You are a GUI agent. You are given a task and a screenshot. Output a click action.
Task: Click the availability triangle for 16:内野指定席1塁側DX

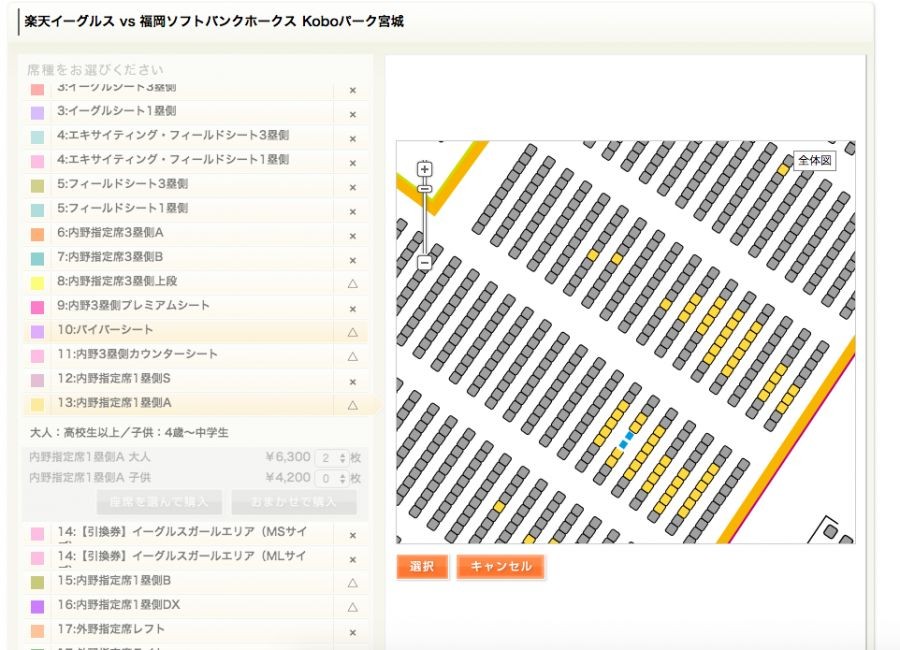[x=353, y=607]
